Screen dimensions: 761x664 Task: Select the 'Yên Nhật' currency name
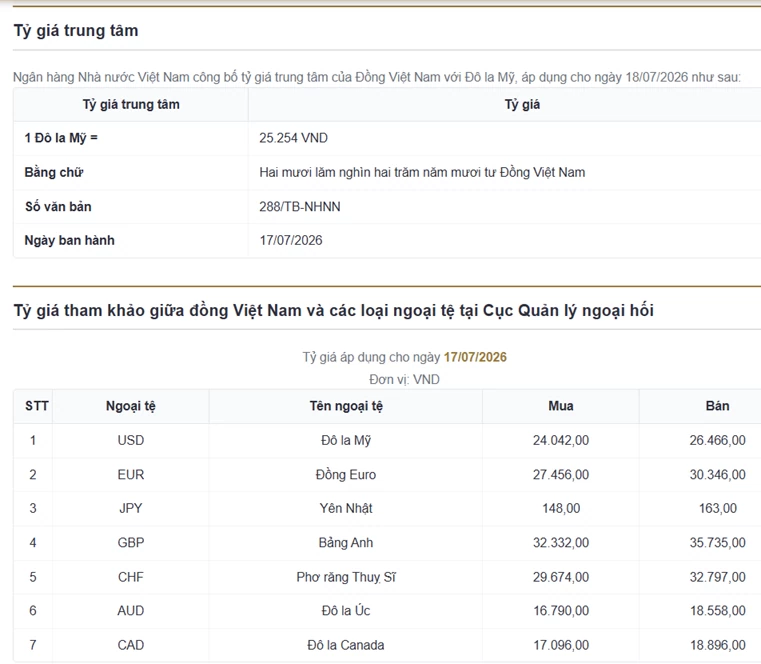click(346, 508)
